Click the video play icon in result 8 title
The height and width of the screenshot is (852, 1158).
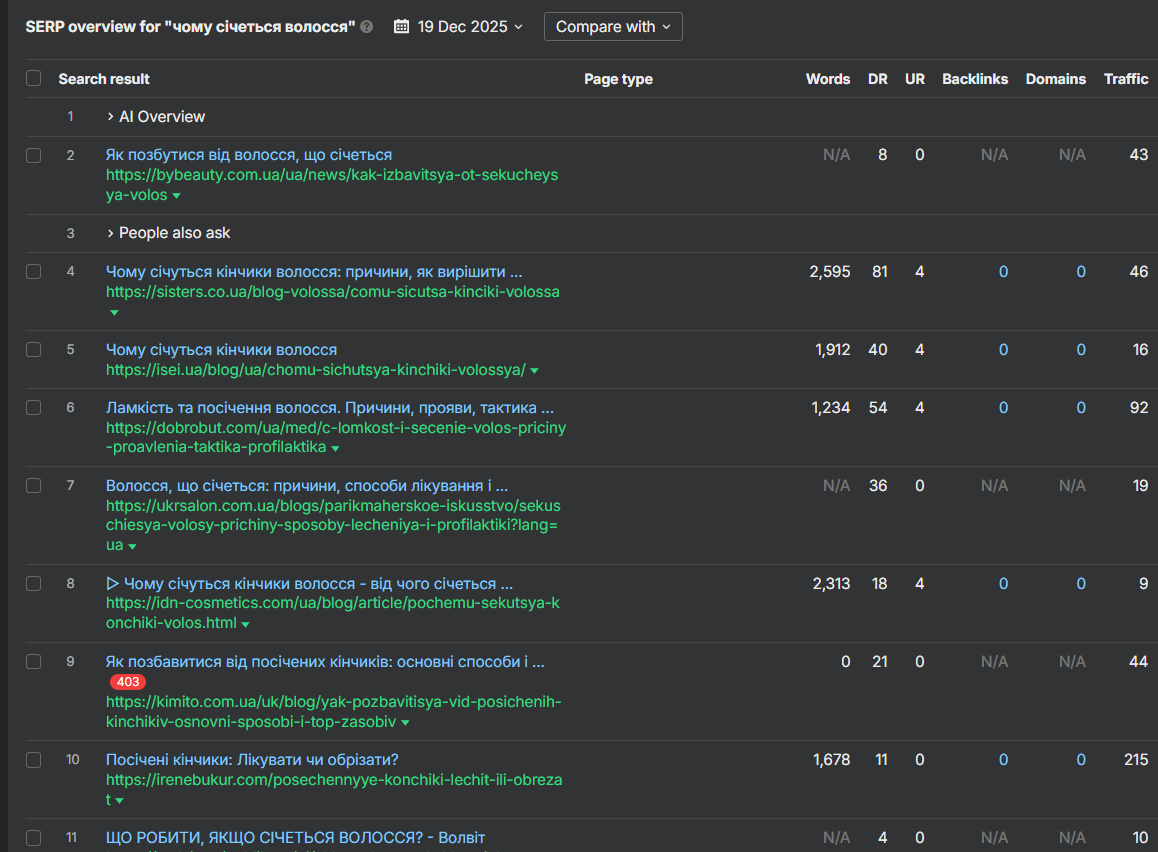pos(112,583)
